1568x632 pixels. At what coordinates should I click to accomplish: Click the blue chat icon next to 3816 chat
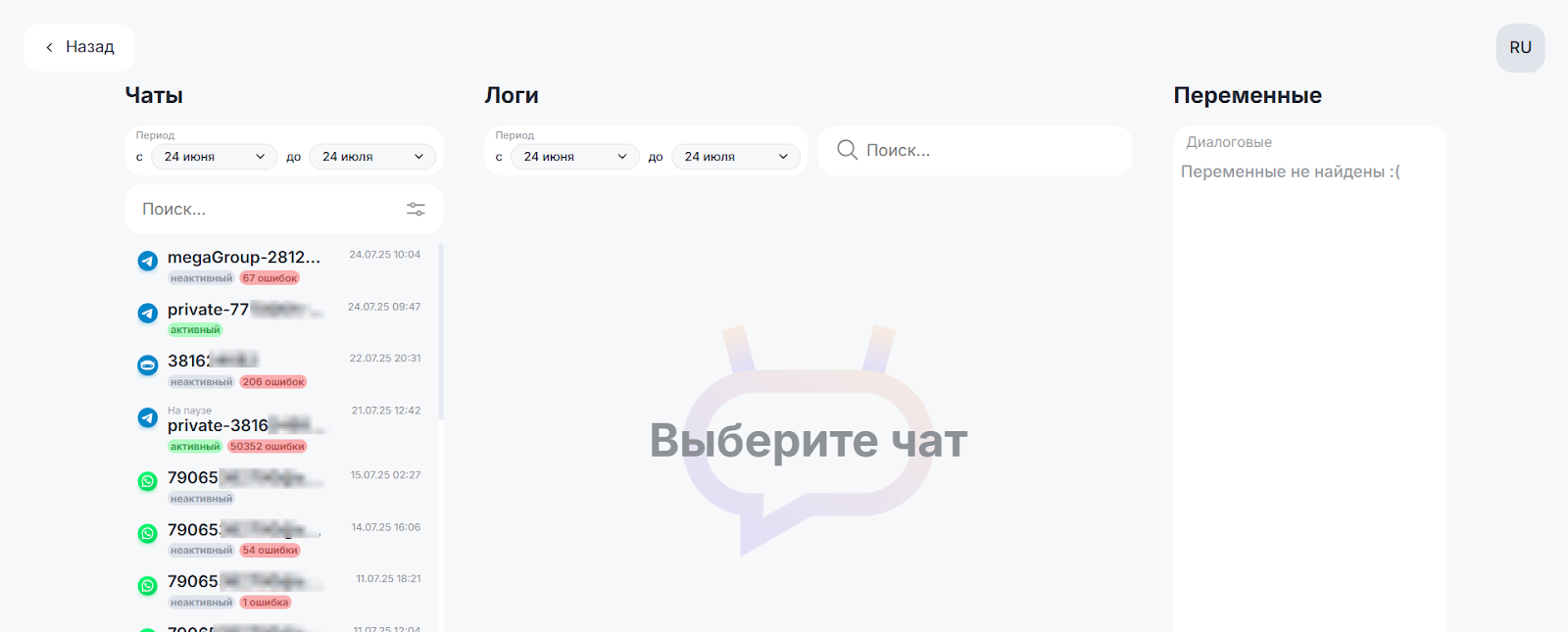pyautogui.click(x=147, y=365)
